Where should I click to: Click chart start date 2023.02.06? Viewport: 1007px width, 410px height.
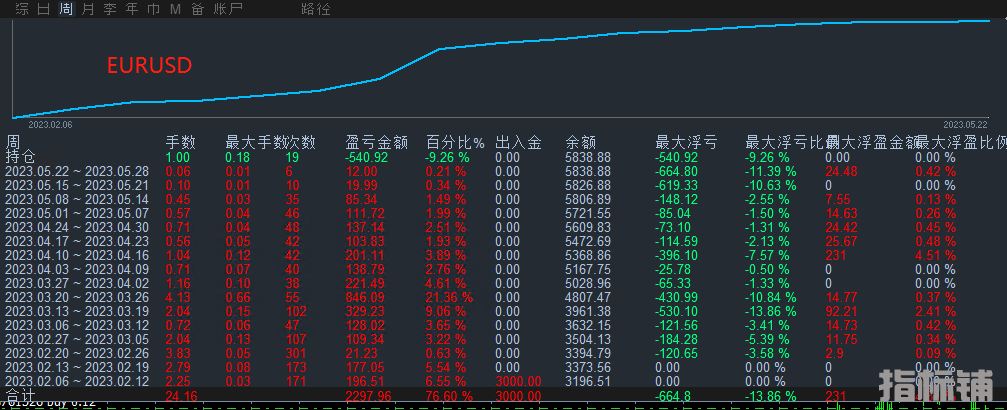pyautogui.click(x=50, y=124)
